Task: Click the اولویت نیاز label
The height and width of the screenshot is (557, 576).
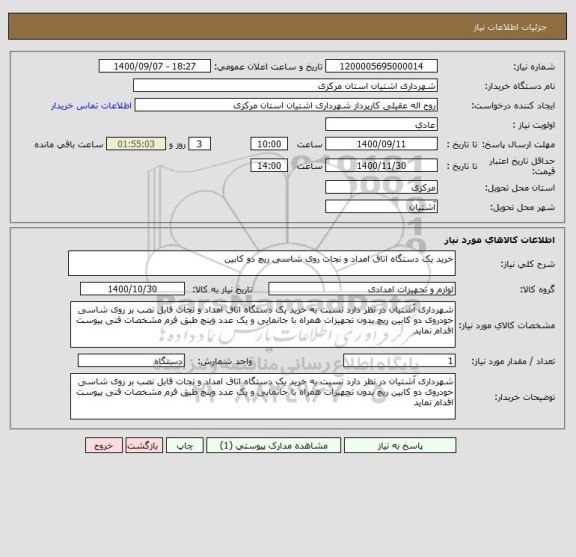Action: 534,125
